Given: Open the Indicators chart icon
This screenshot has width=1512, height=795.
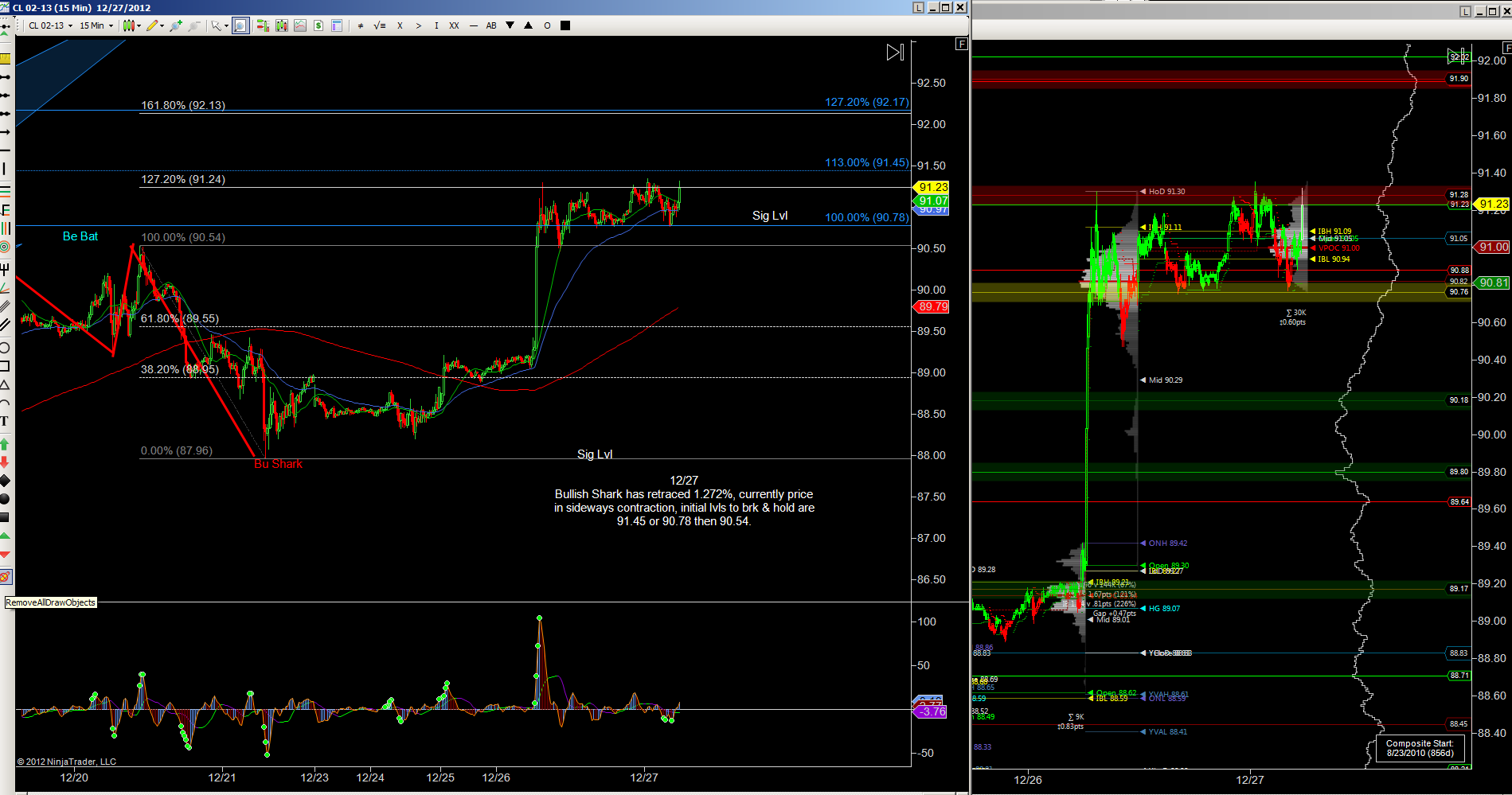Looking at the screenshot, I should (300, 25).
